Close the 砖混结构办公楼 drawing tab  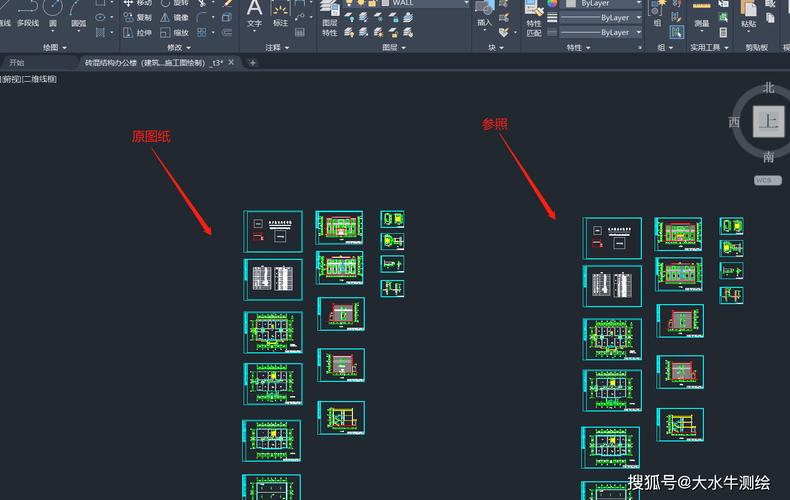[x=232, y=62]
